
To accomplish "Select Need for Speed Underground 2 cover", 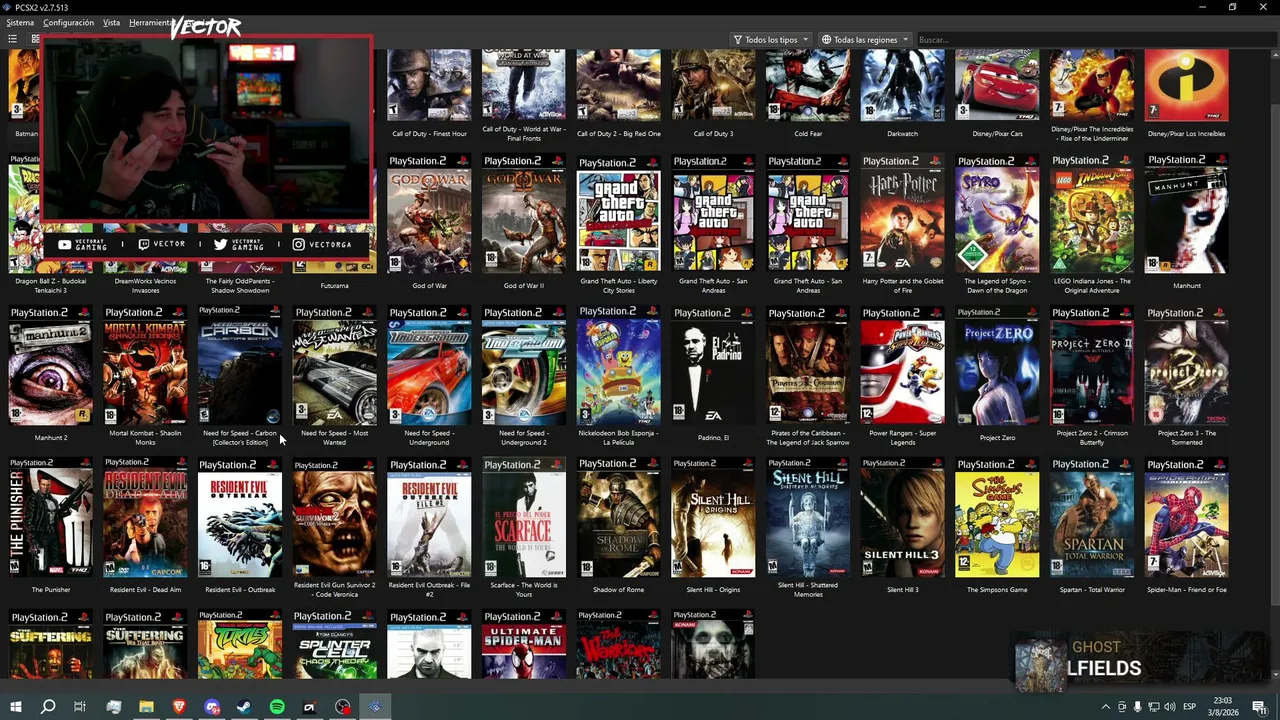I will coord(523,366).
